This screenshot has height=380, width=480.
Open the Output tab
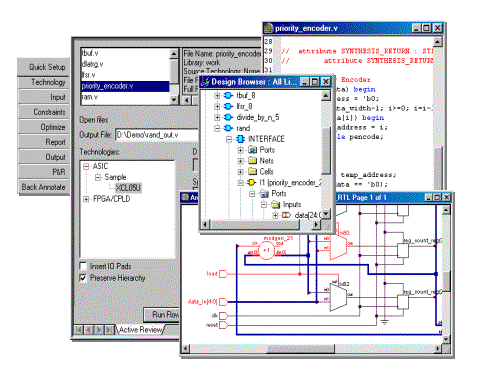(44, 157)
